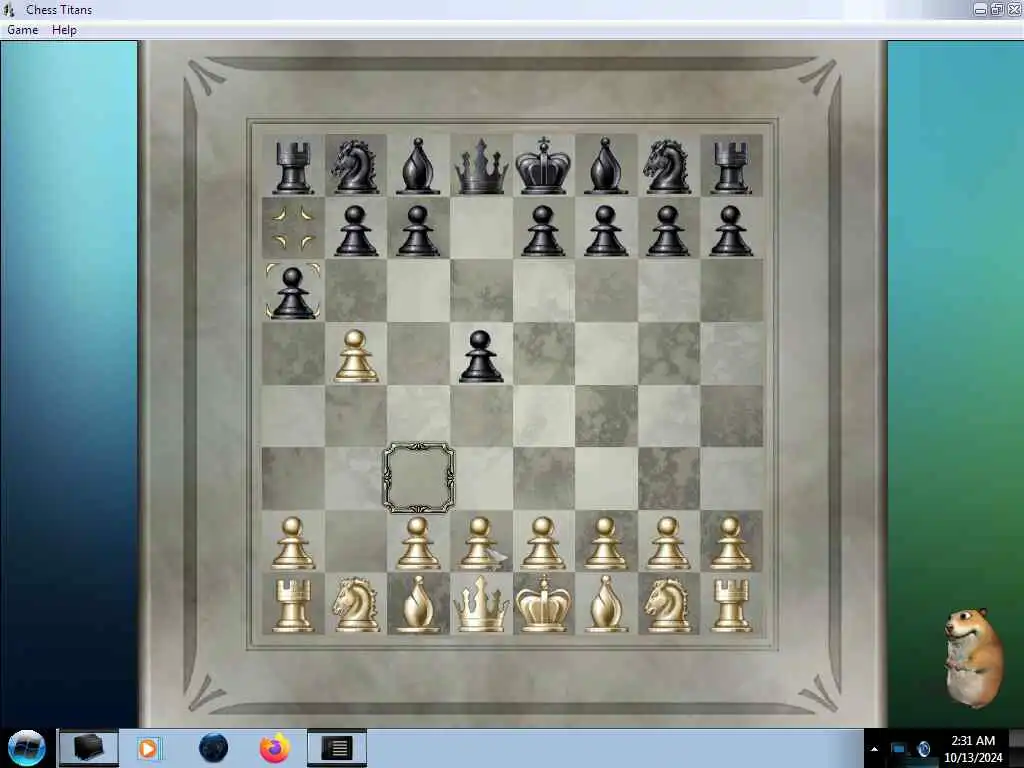Click the black pawn on b7
This screenshot has width=1024, height=768.
[356, 230]
